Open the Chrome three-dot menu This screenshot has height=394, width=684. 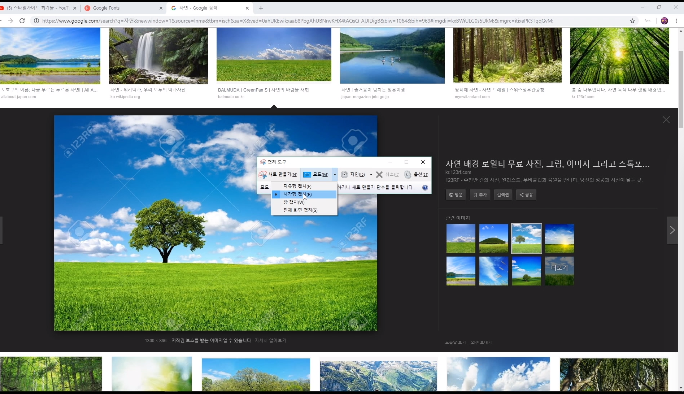pos(677,21)
